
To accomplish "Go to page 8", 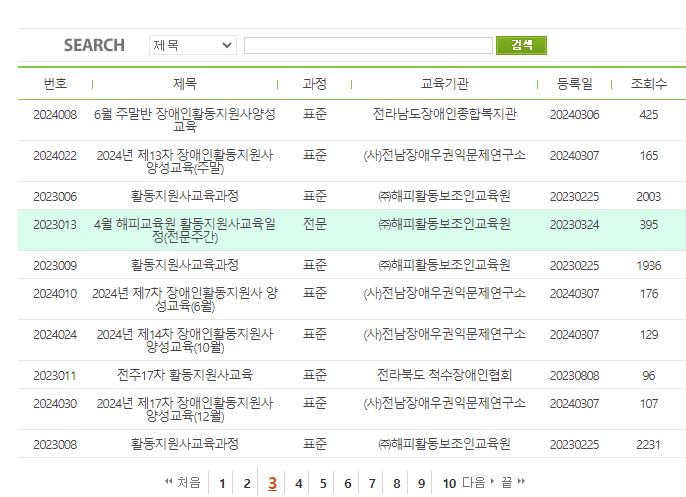I will 396,483.
